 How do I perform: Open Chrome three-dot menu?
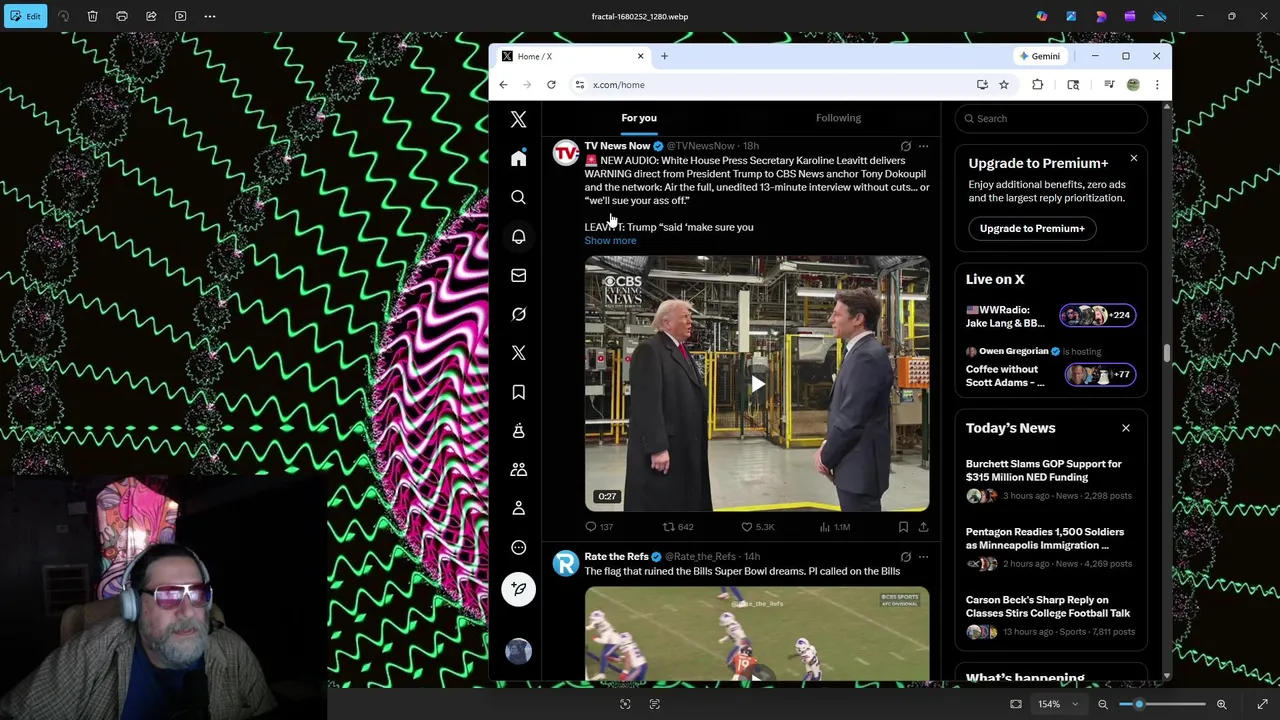[1157, 85]
